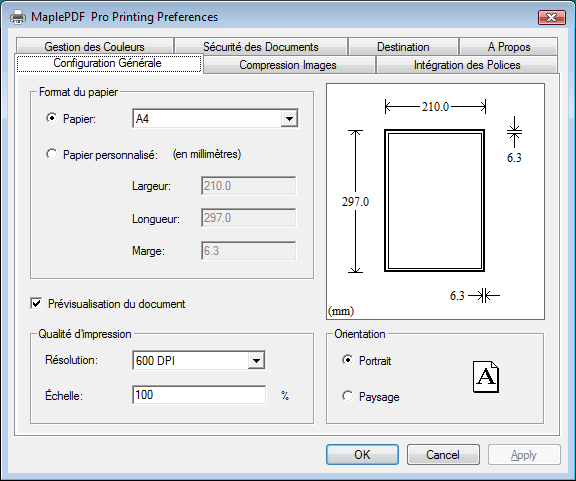Image resolution: width=576 pixels, height=481 pixels.
Task: Switch to Compression Images tab
Action: coord(288,65)
